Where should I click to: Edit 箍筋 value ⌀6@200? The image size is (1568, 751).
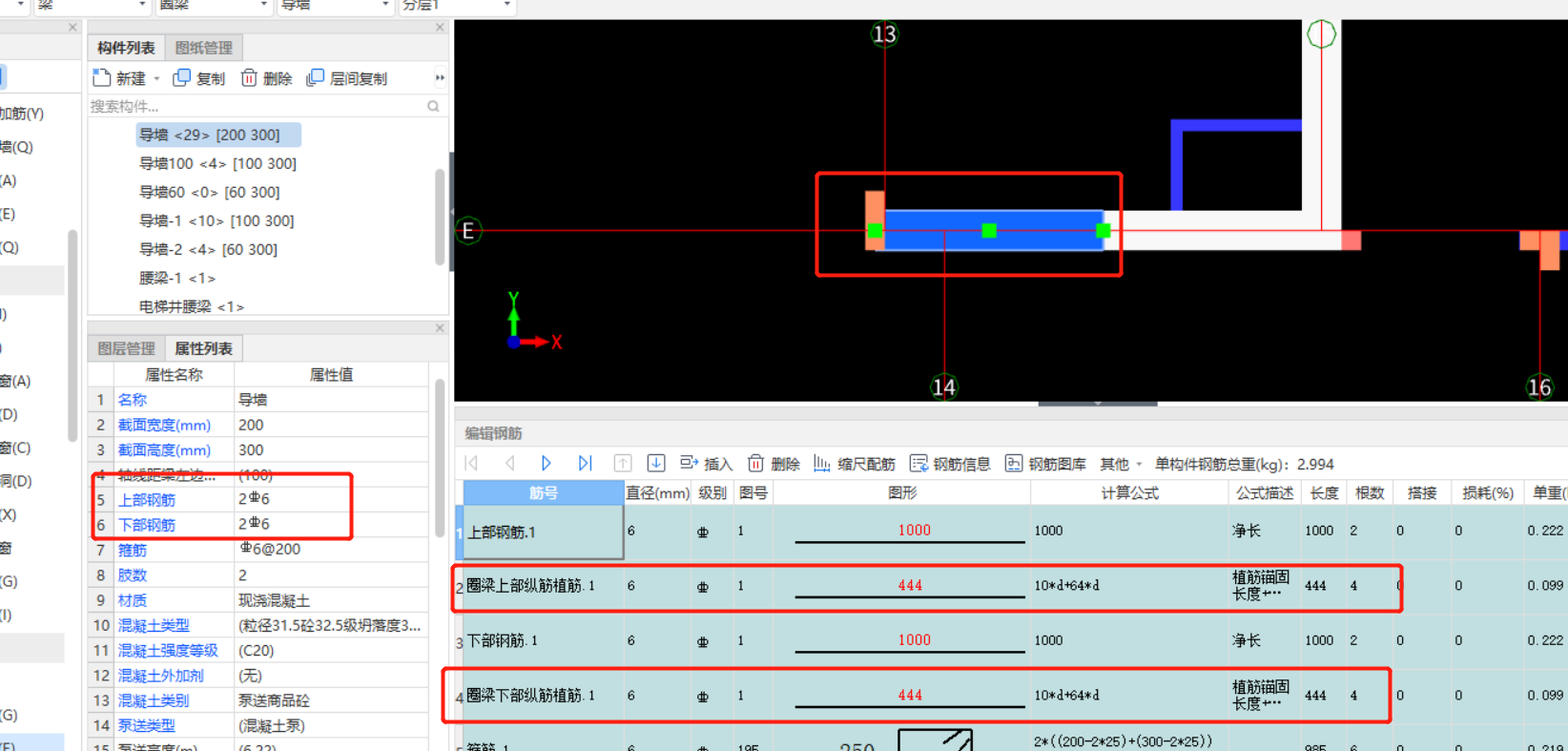[331, 549]
